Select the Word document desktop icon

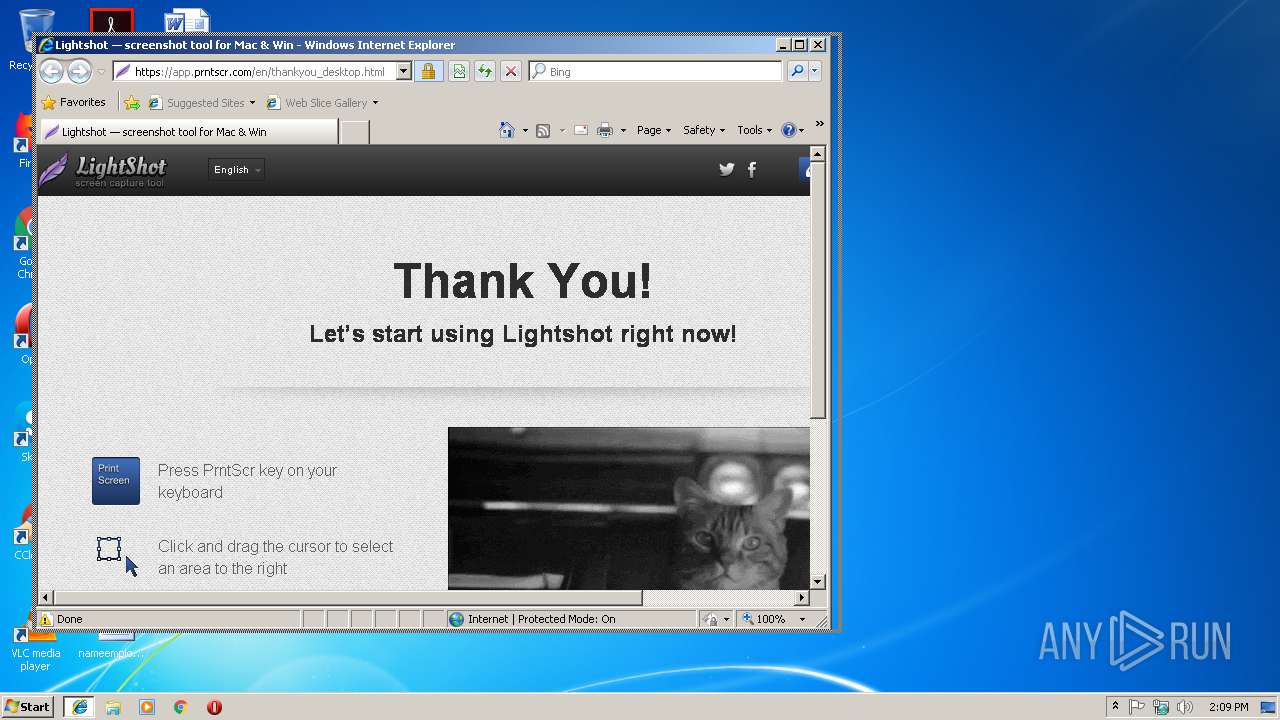[186, 21]
